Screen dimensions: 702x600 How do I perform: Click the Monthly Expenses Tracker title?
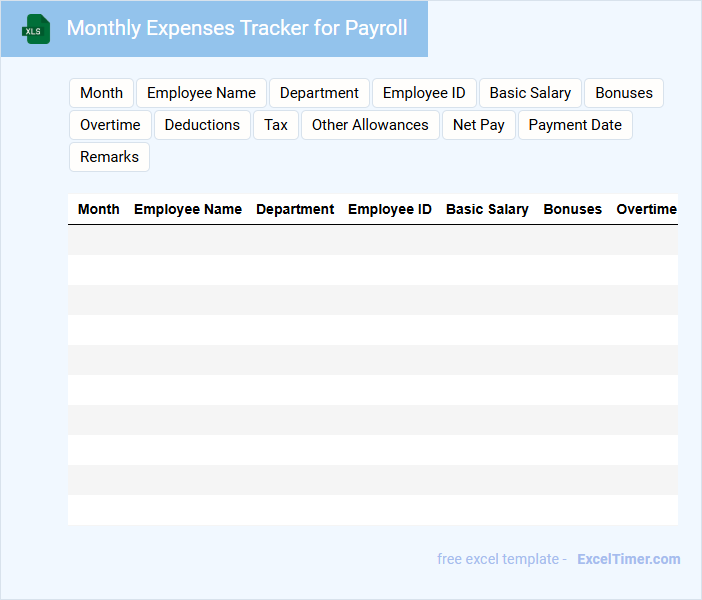[x=237, y=28]
